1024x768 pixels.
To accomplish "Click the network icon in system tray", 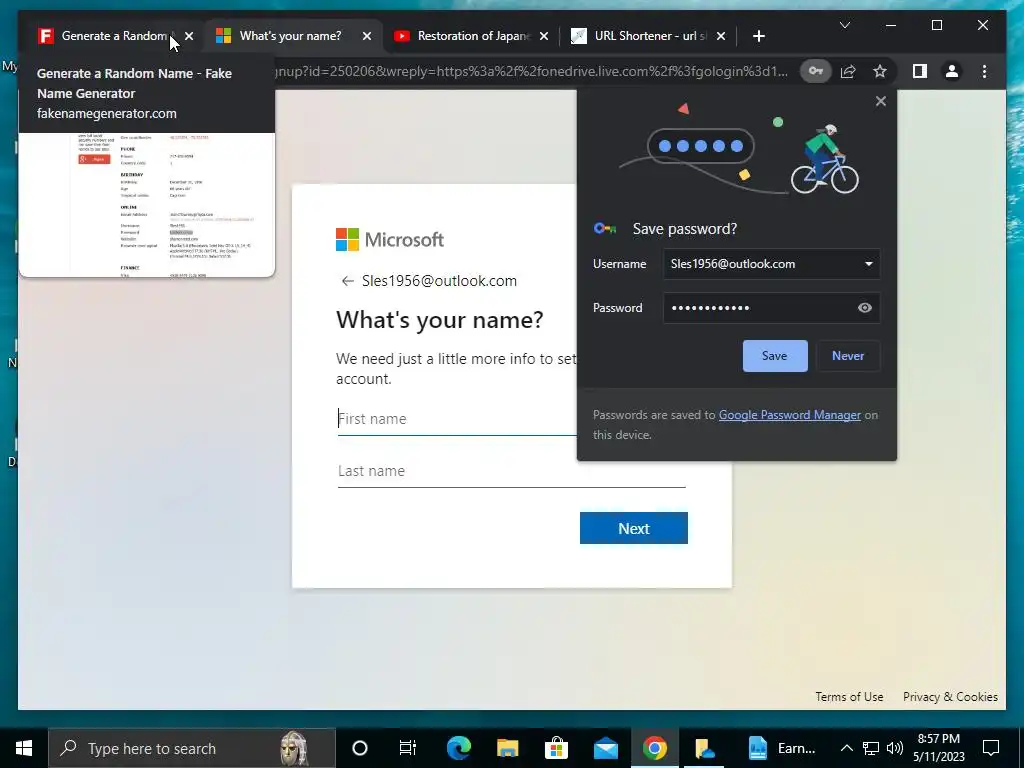I will click(871, 748).
